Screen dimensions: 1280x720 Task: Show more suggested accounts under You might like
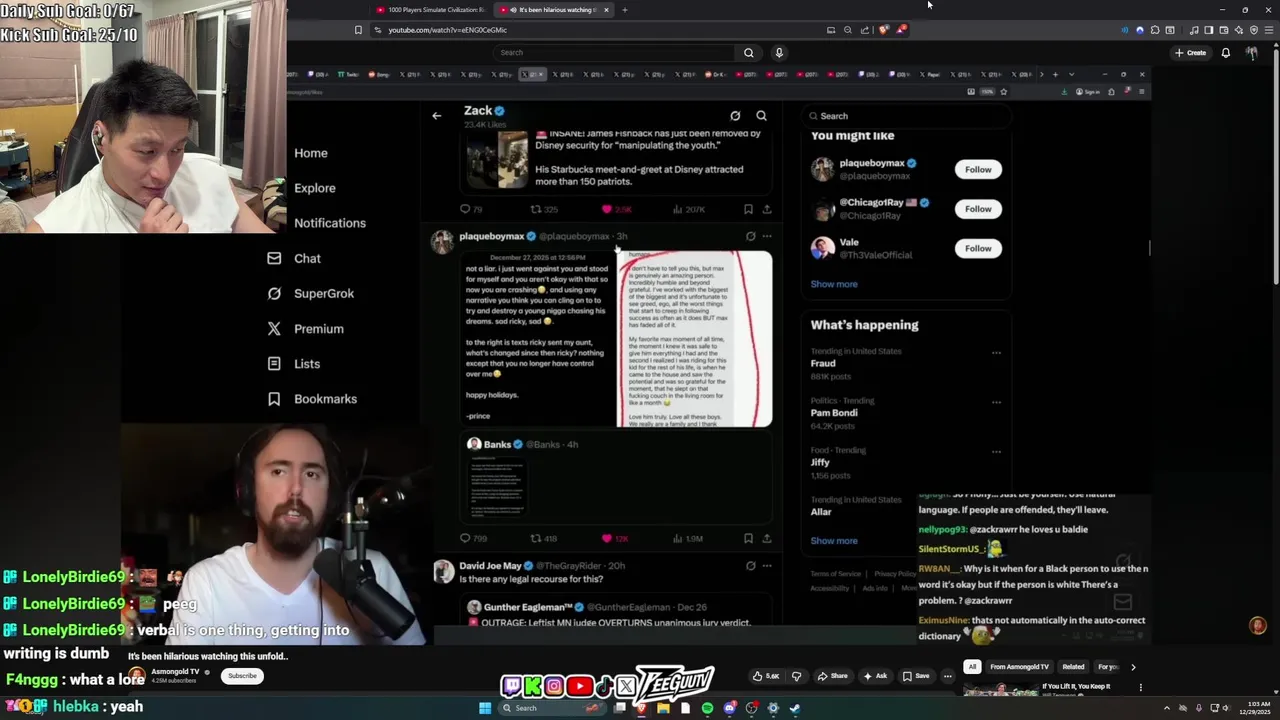834,284
